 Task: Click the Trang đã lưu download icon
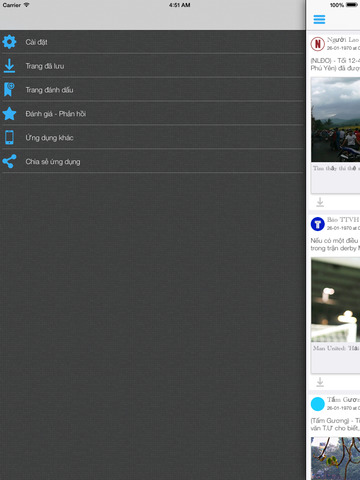tap(9, 66)
